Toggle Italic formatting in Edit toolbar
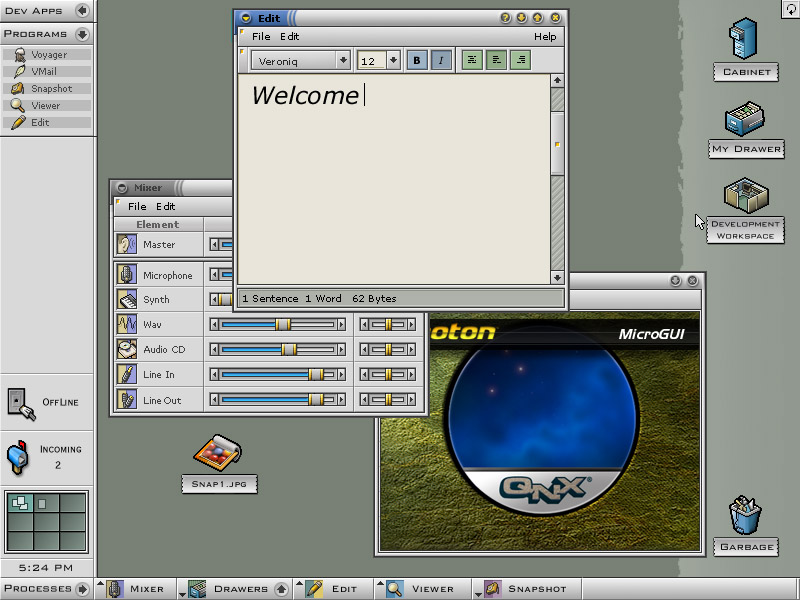Screen dimensions: 800x600 [440, 60]
